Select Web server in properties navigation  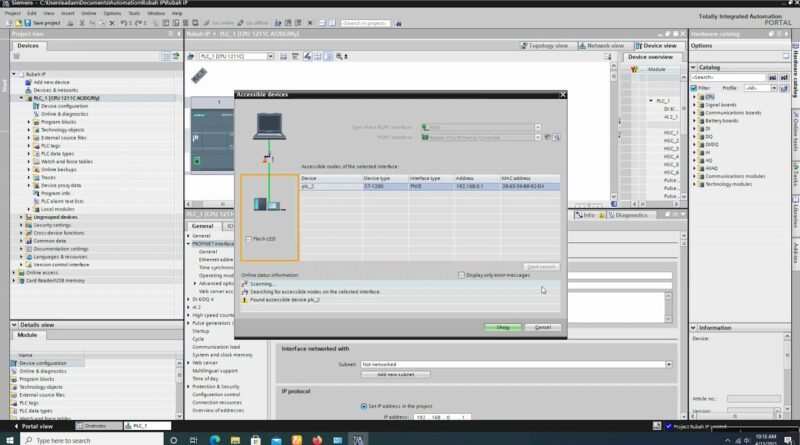click(205, 363)
